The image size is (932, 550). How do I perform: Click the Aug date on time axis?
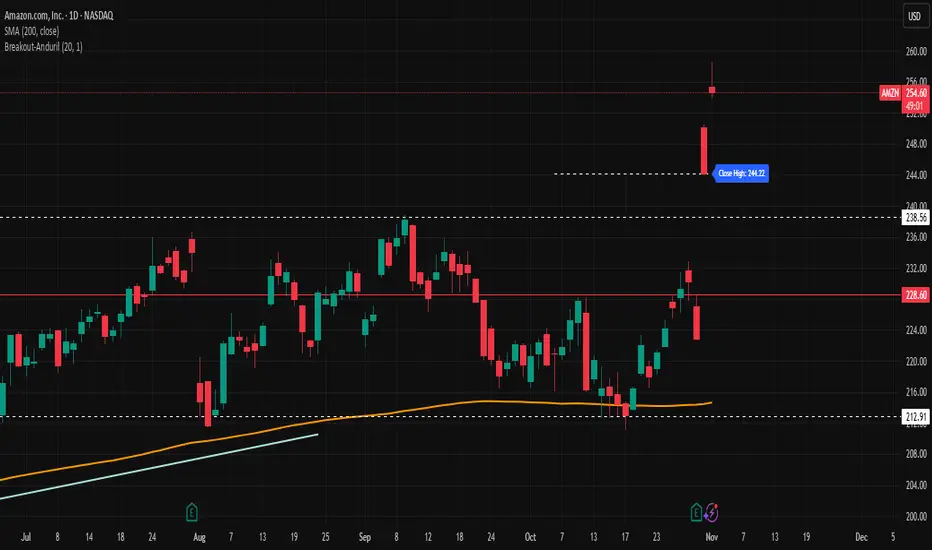[x=199, y=537]
